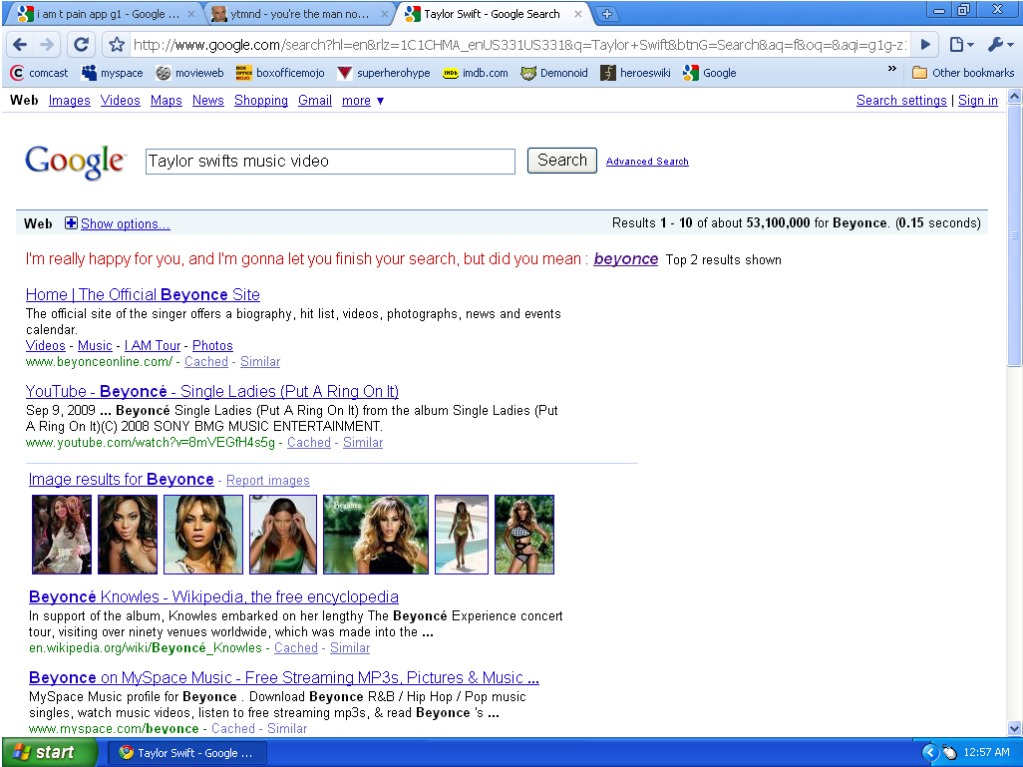Click the Search button

562,160
